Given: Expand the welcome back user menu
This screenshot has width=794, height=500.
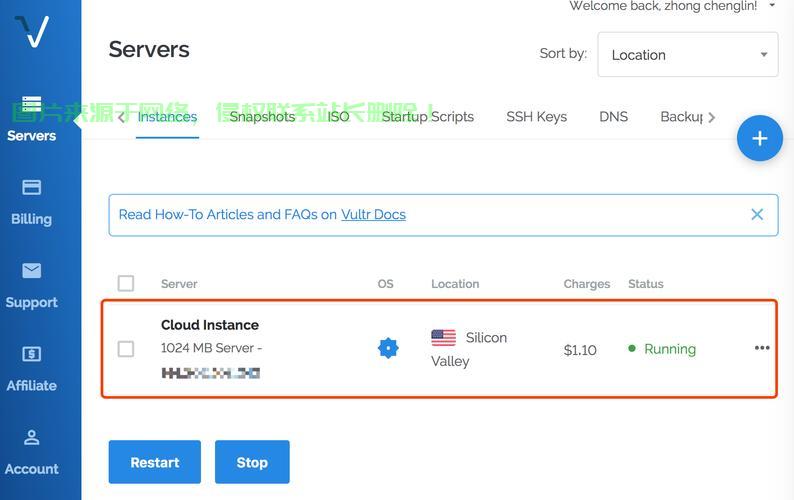Looking at the screenshot, I should click(771, 6).
